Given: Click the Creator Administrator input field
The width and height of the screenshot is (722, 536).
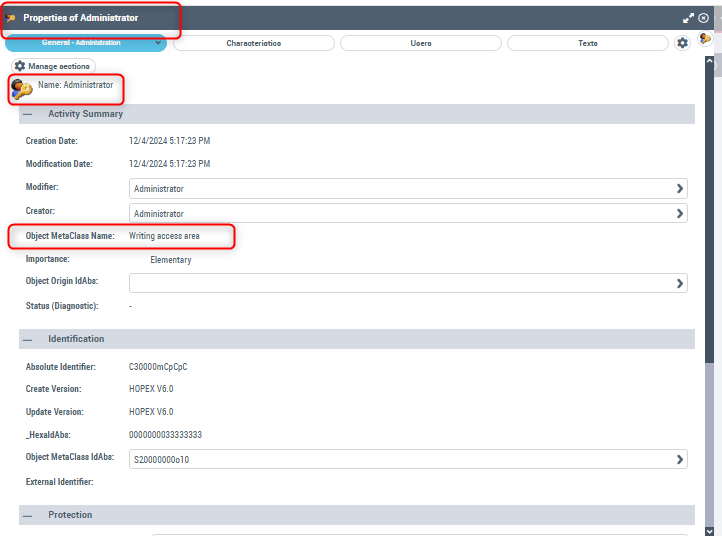Looking at the screenshot, I should coord(408,213).
